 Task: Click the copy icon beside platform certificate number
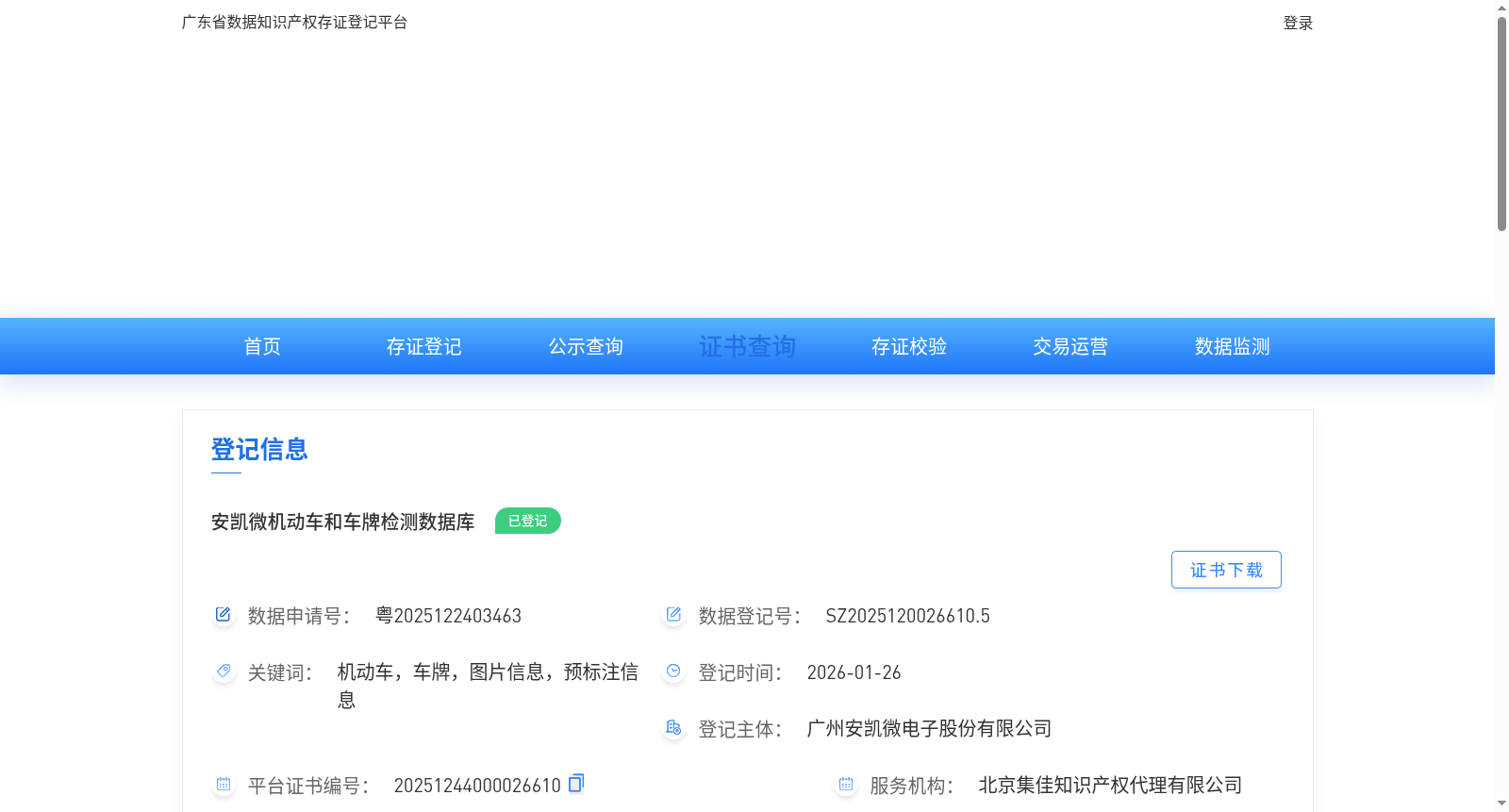pyautogui.click(x=576, y=783)
